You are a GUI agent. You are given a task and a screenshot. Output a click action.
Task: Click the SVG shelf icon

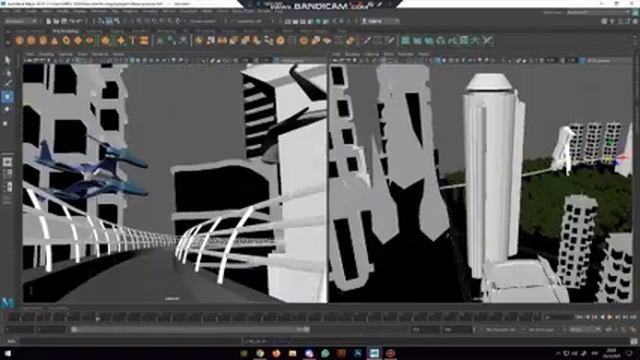[x=144, y=40]
